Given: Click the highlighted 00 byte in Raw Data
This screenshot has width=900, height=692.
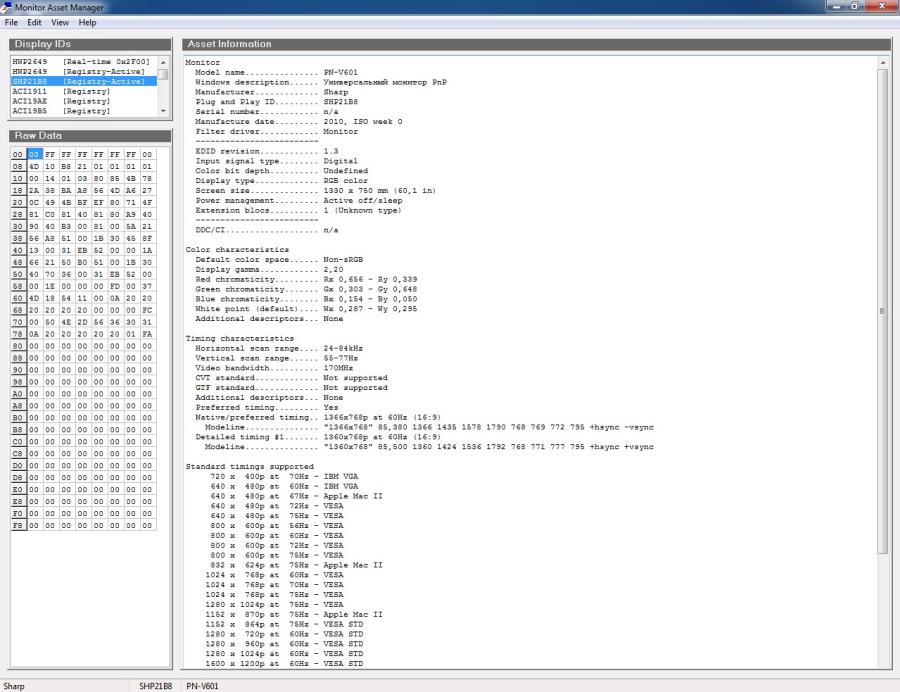Looking at the screenshot, I should pos(34,155).
